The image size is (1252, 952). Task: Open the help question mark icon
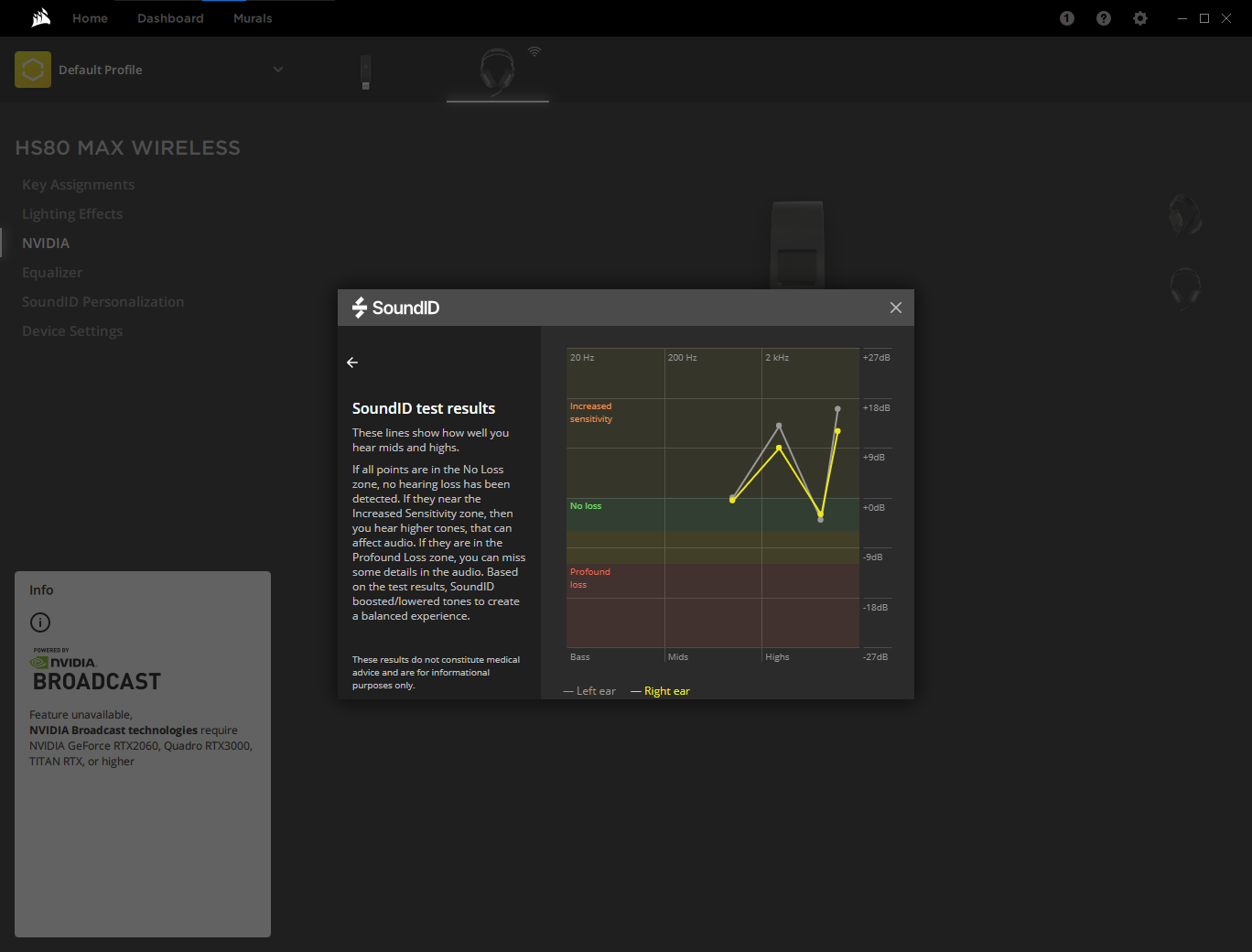click(1104, 18)
